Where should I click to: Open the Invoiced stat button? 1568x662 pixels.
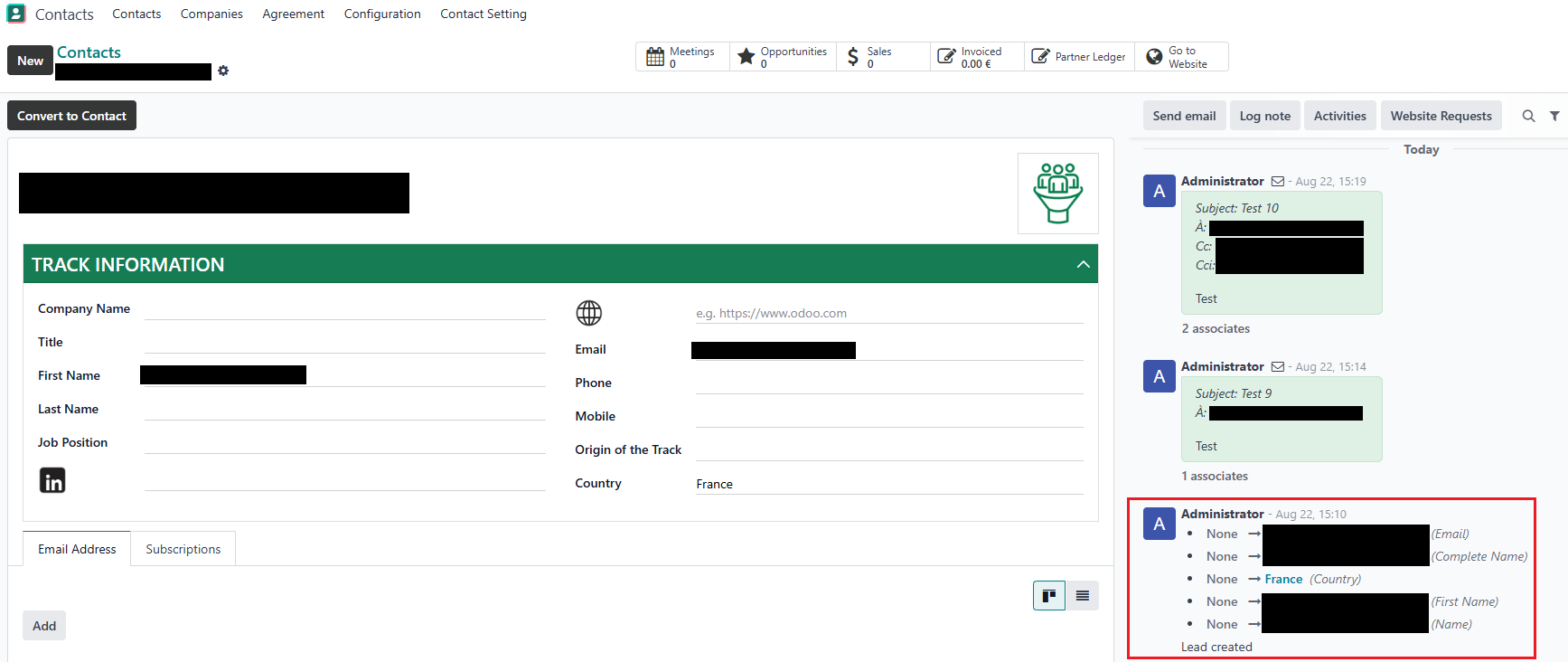(977, 57)
